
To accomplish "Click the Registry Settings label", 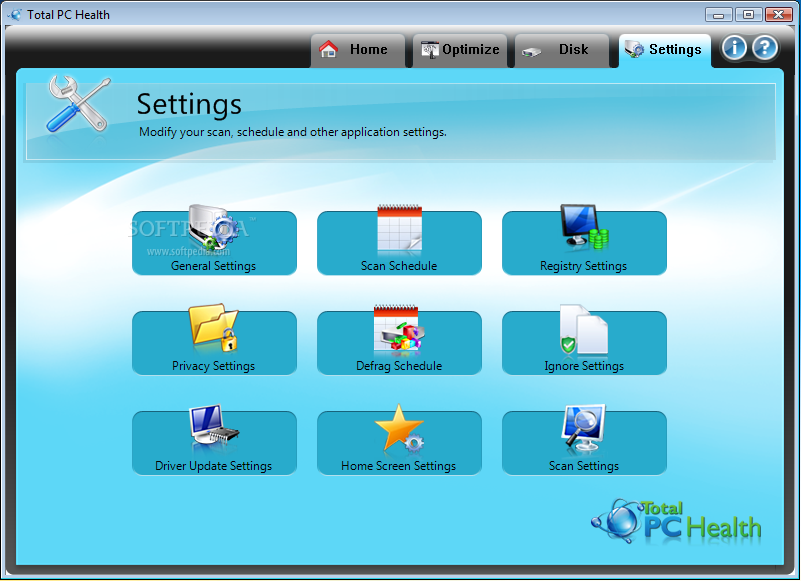I will (583, 266).
